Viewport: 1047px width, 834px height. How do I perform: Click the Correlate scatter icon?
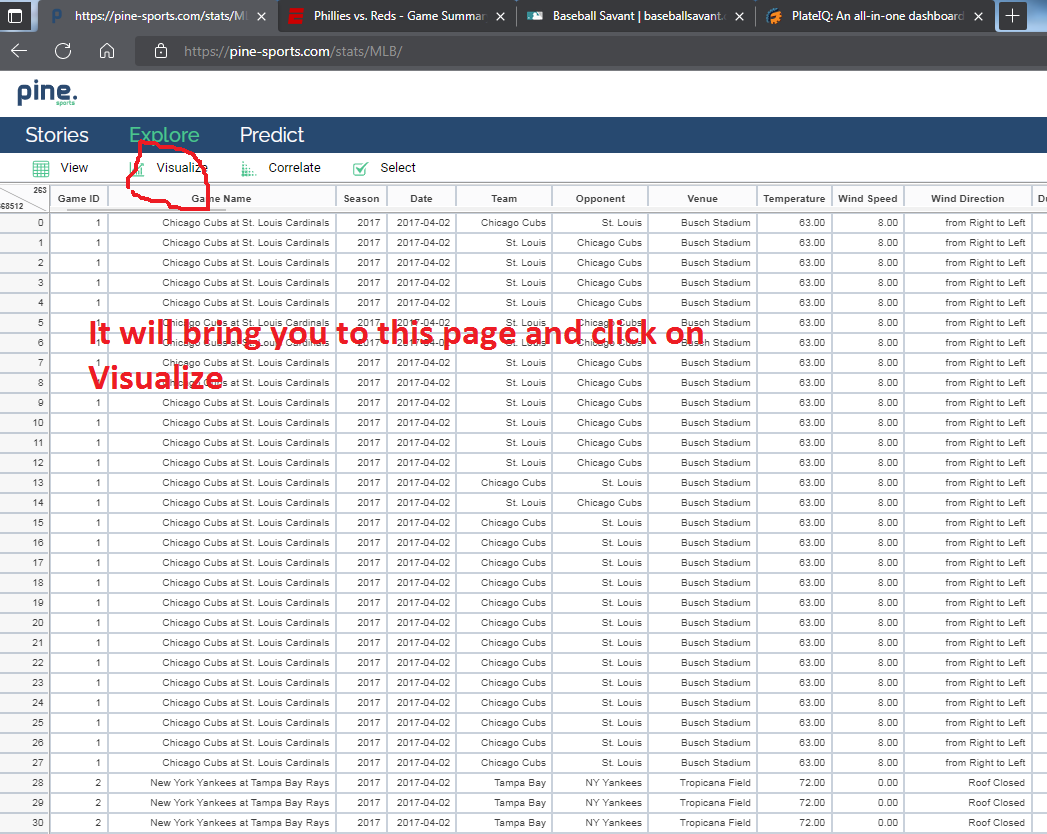248,168
